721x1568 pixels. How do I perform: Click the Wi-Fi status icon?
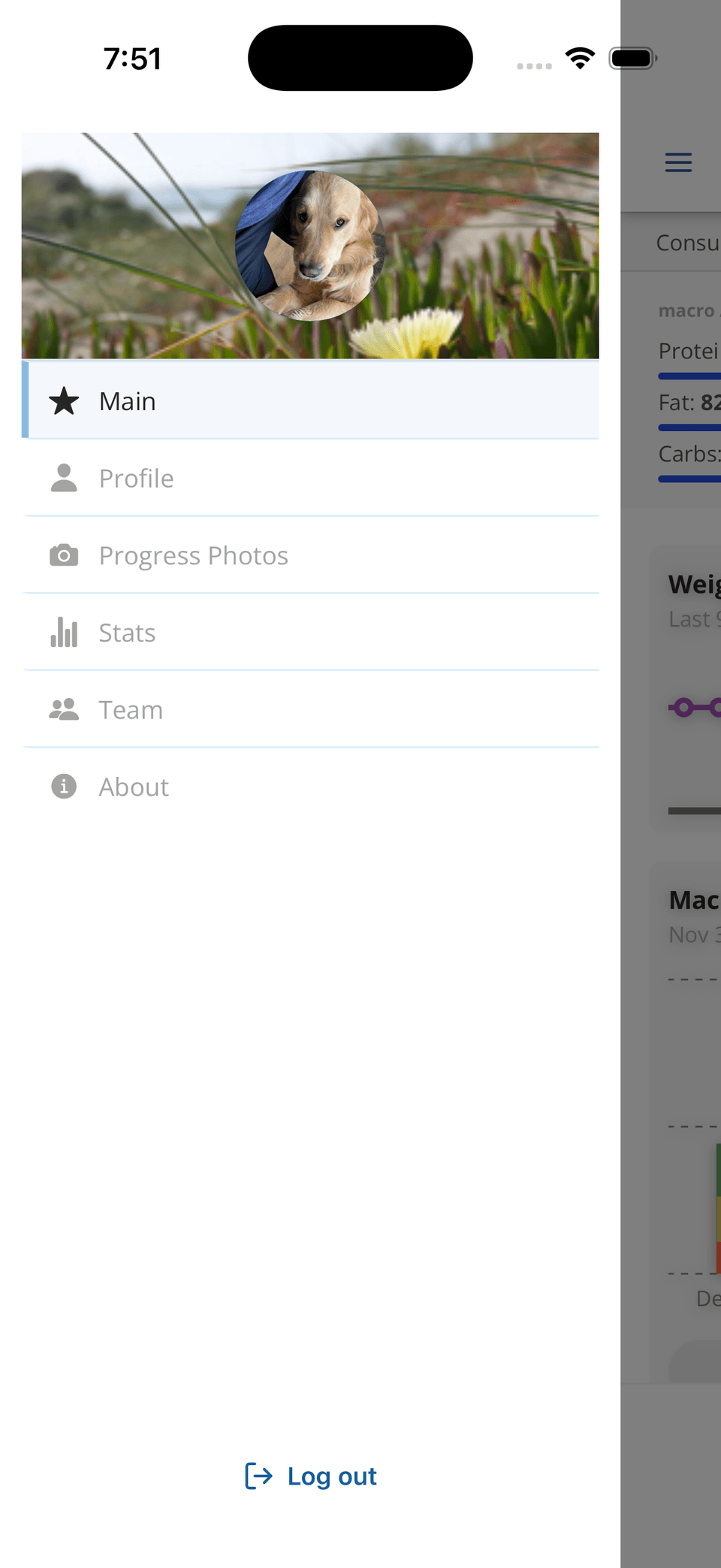coord(579,57)
